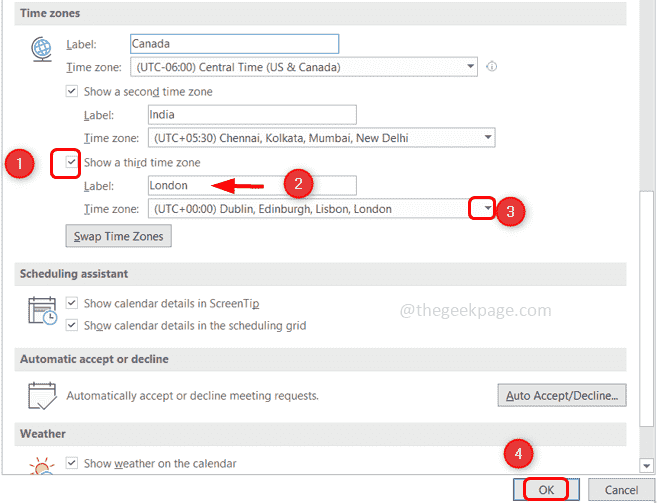
Task: Open the Dublin, Edinburgh, London time zone dropdown
Action: 487,209
